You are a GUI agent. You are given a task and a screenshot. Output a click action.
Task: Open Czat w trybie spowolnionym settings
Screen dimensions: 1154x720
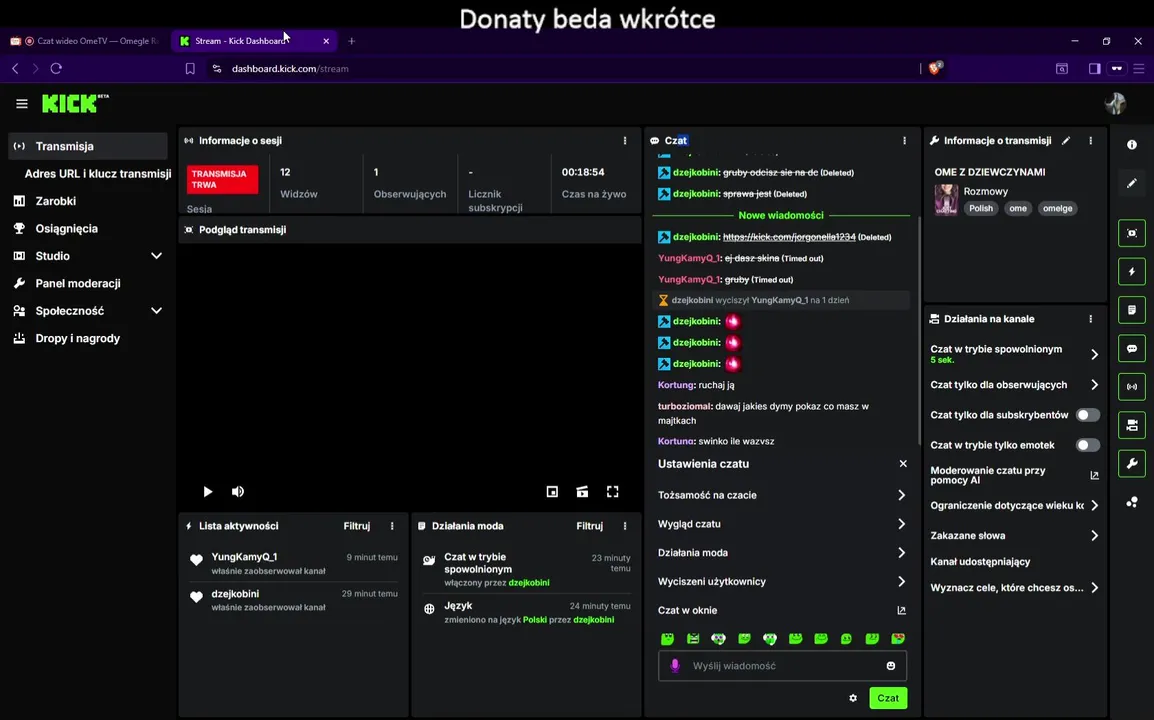(1014, 354)
